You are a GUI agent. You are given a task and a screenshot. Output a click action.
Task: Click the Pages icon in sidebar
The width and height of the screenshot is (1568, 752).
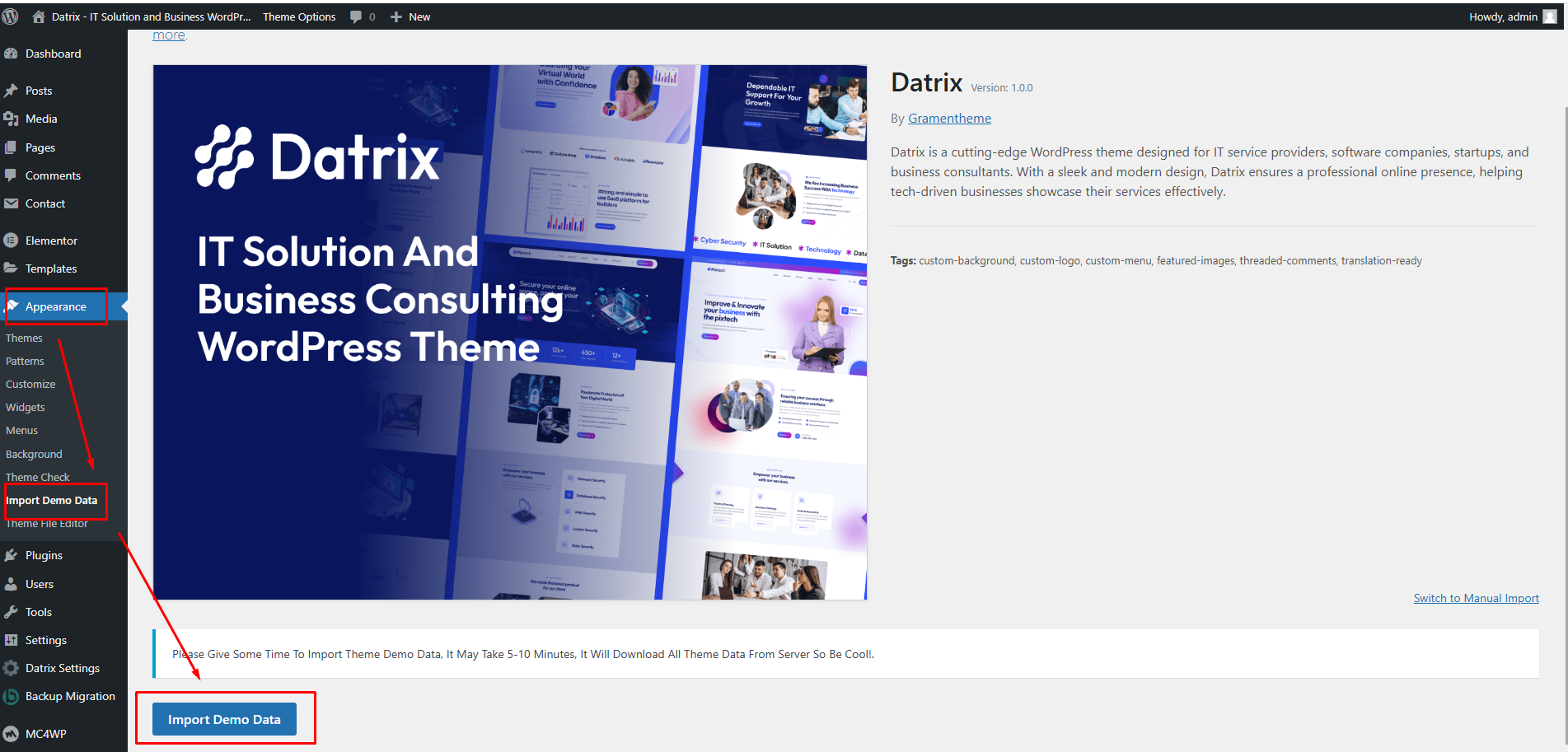coord(11,147)
